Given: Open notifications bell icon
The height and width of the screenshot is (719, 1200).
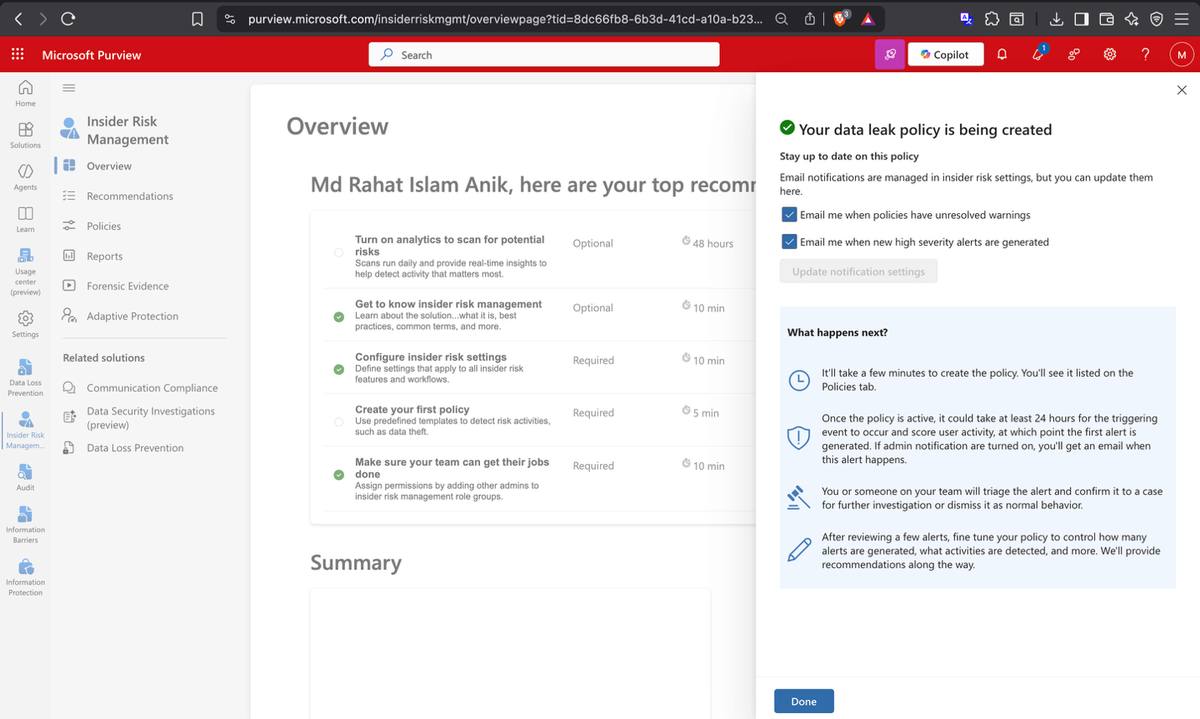Looking at the screenshot, I should 1003,54.
